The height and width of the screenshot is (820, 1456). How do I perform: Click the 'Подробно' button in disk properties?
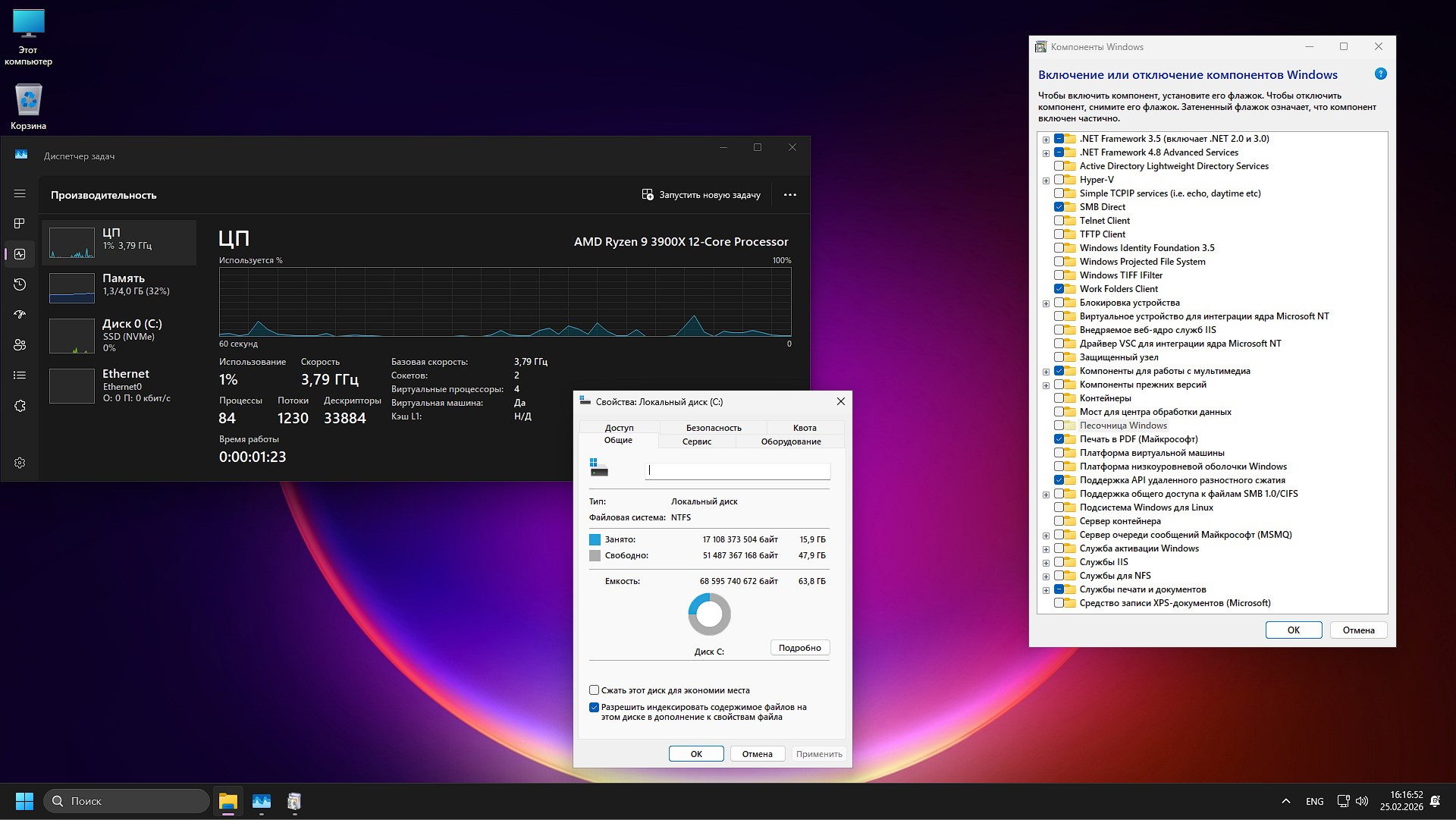[x=799, y=647]
